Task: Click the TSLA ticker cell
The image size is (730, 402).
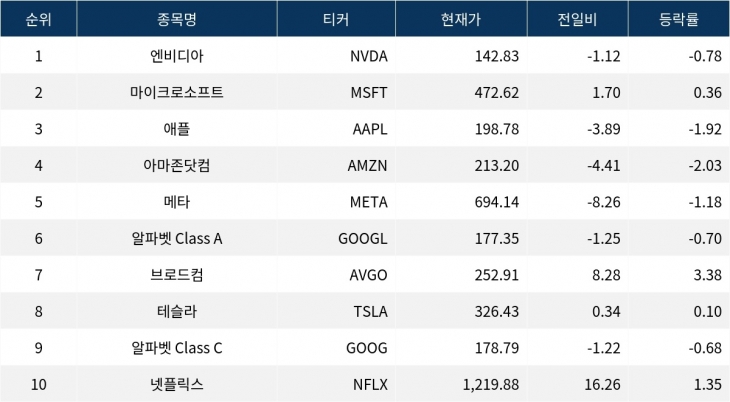Action: [369, 311]
